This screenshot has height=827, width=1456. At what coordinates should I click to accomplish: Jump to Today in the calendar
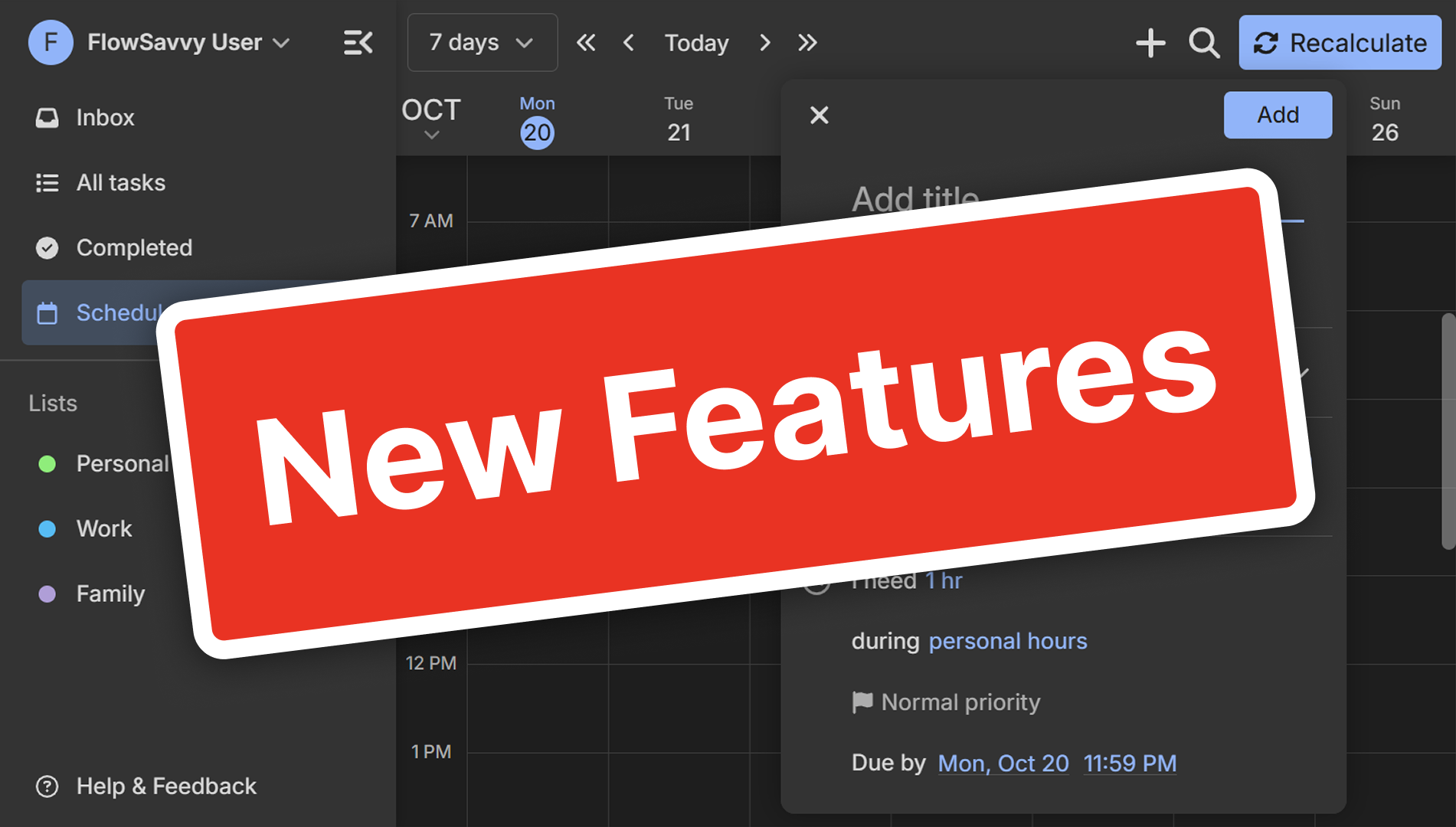[x=696, y=43]
